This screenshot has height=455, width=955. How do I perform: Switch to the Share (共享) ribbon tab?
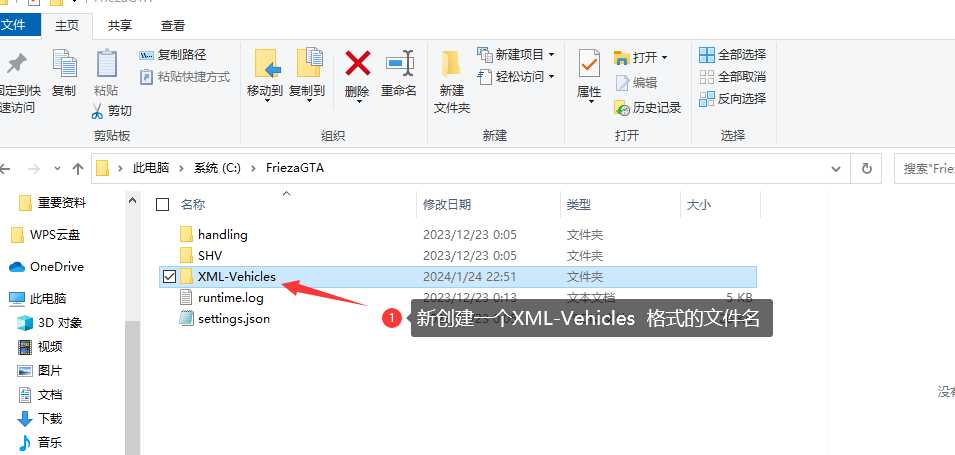click(x=120, y=26)
